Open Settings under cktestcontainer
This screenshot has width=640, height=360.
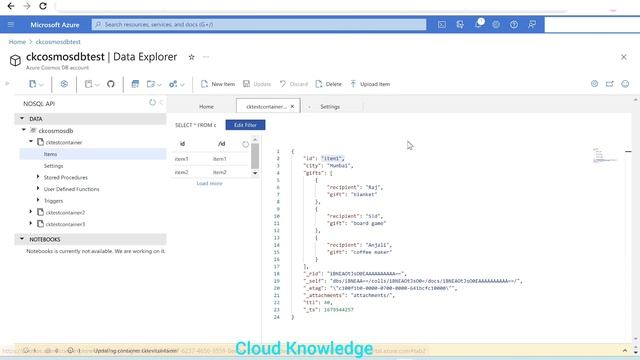pyautogui.click(x=53, y=166)
